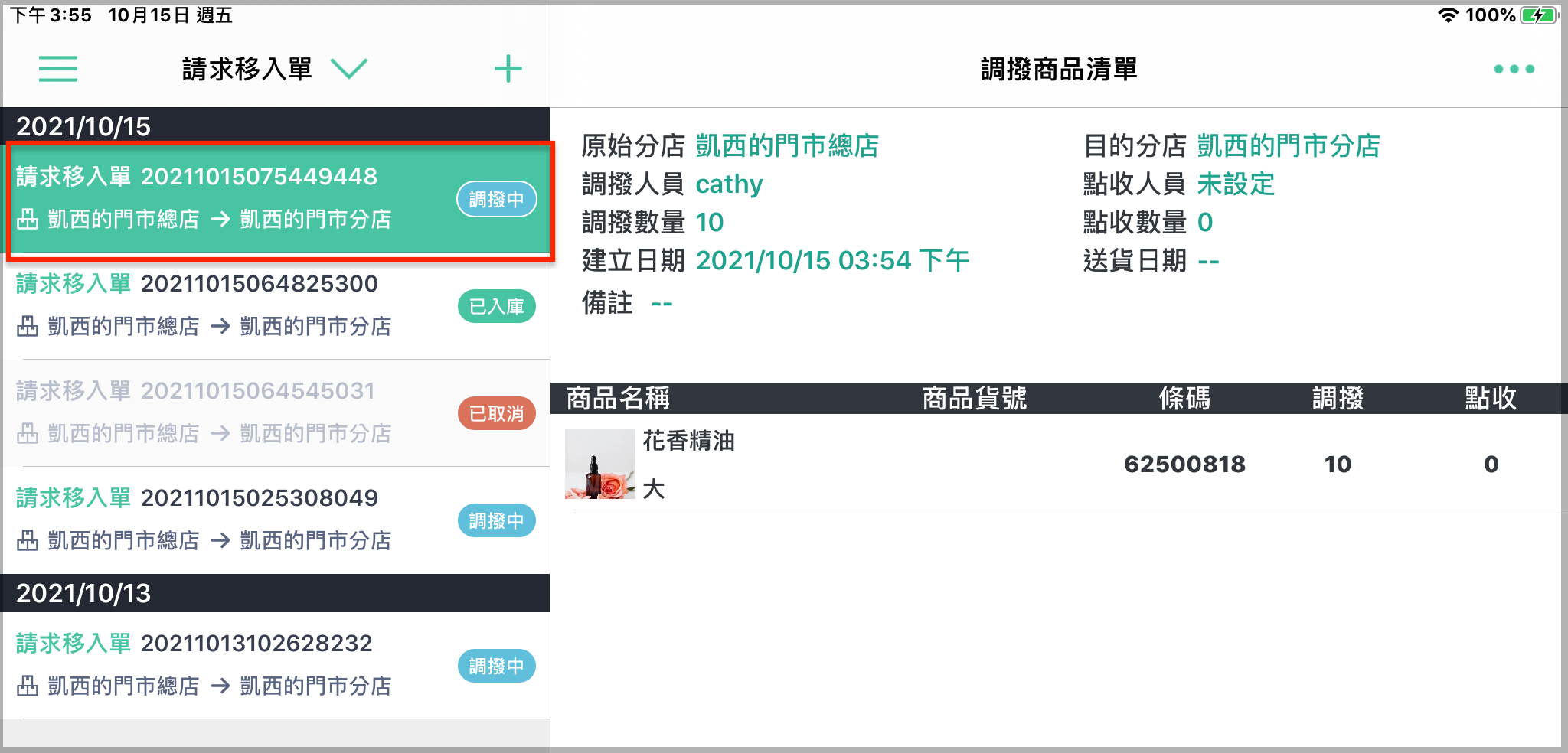Screen dimensions: 1568x753
Task: Click origin store 凱西的門市總店 in details
Action: 787,145
